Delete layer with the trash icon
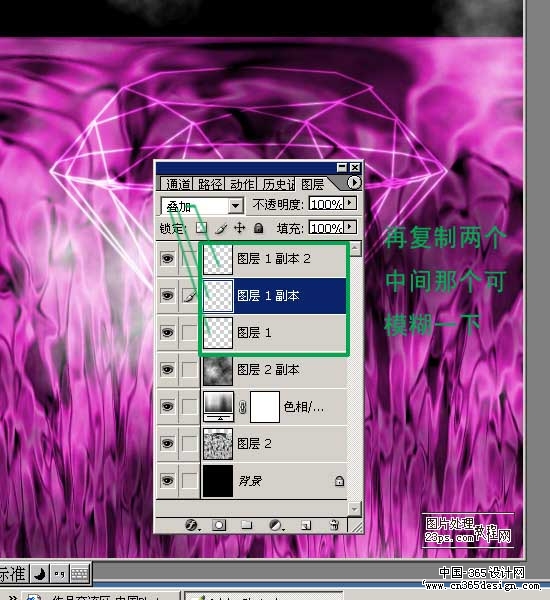This screenshot has height=600, width=550. point(334,525)
